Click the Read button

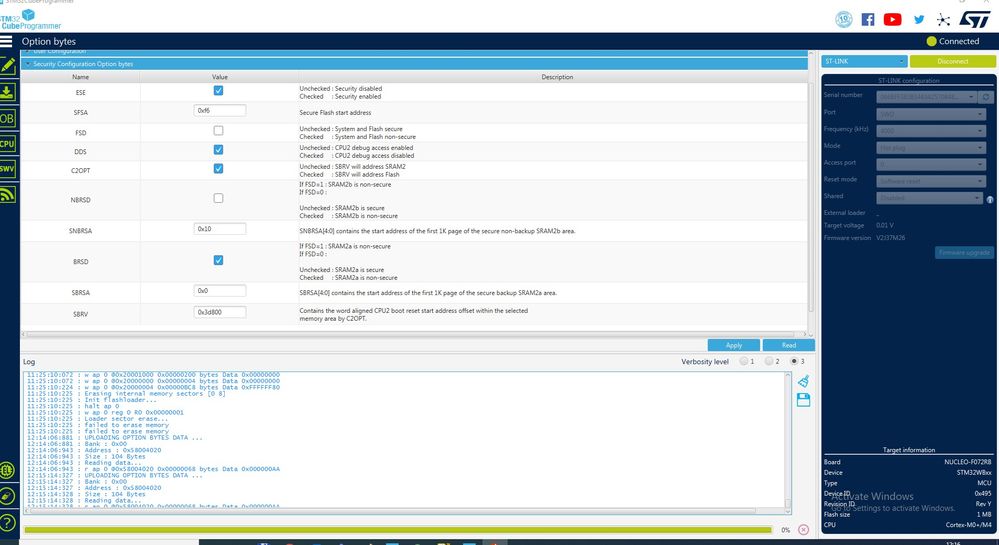coord(789,345)
